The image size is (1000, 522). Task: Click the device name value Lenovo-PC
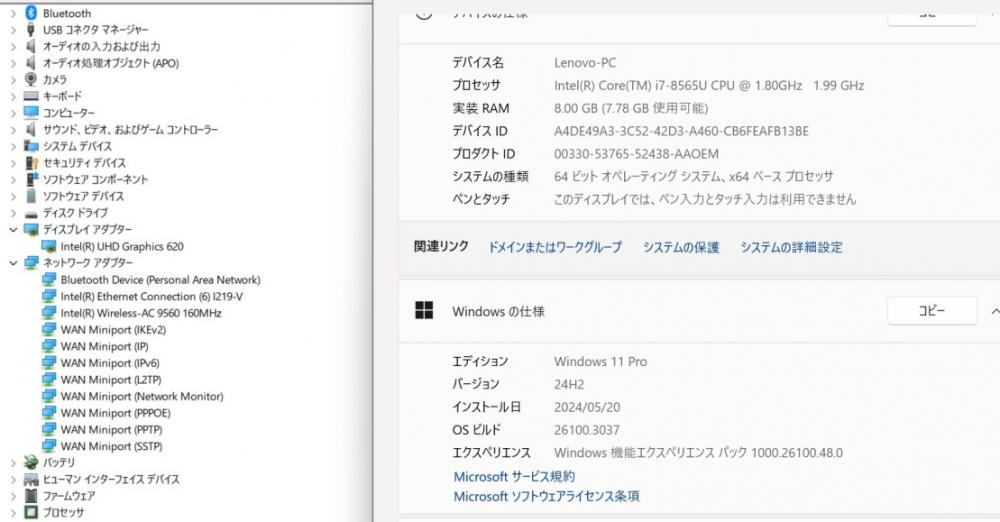click(585, 63)
